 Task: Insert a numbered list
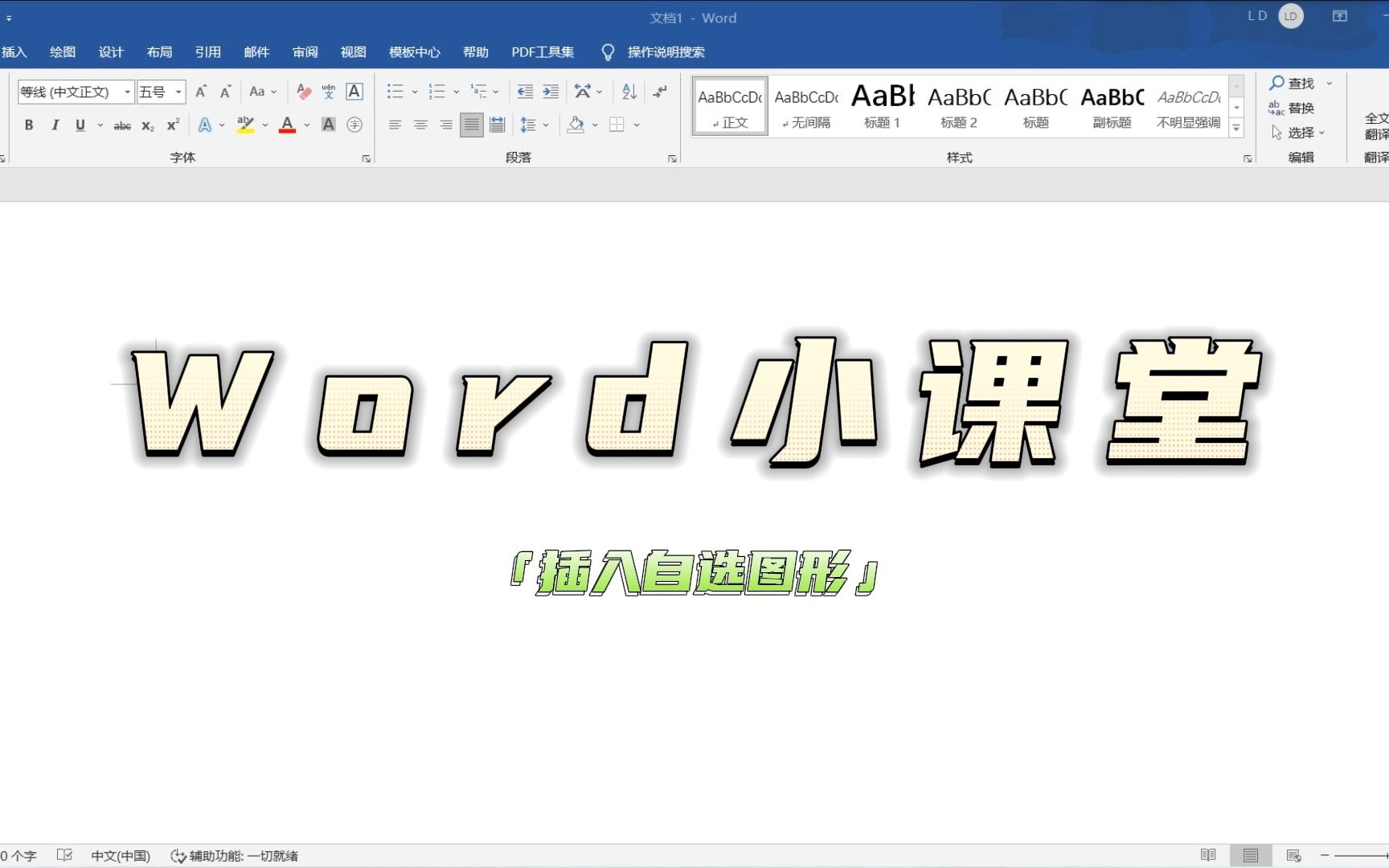(436, 92)
